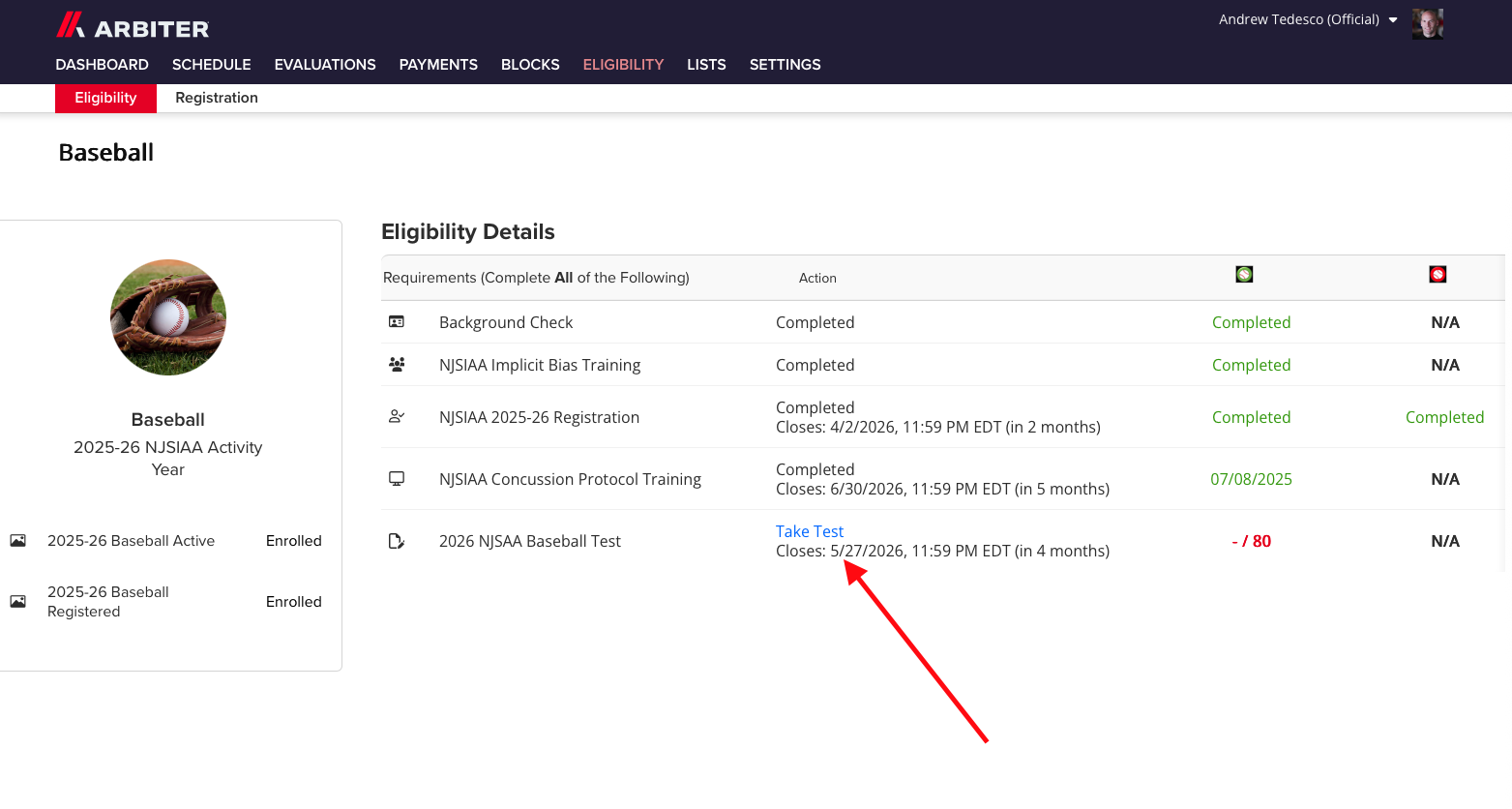Go to the Blocks menu

[530, 65]
